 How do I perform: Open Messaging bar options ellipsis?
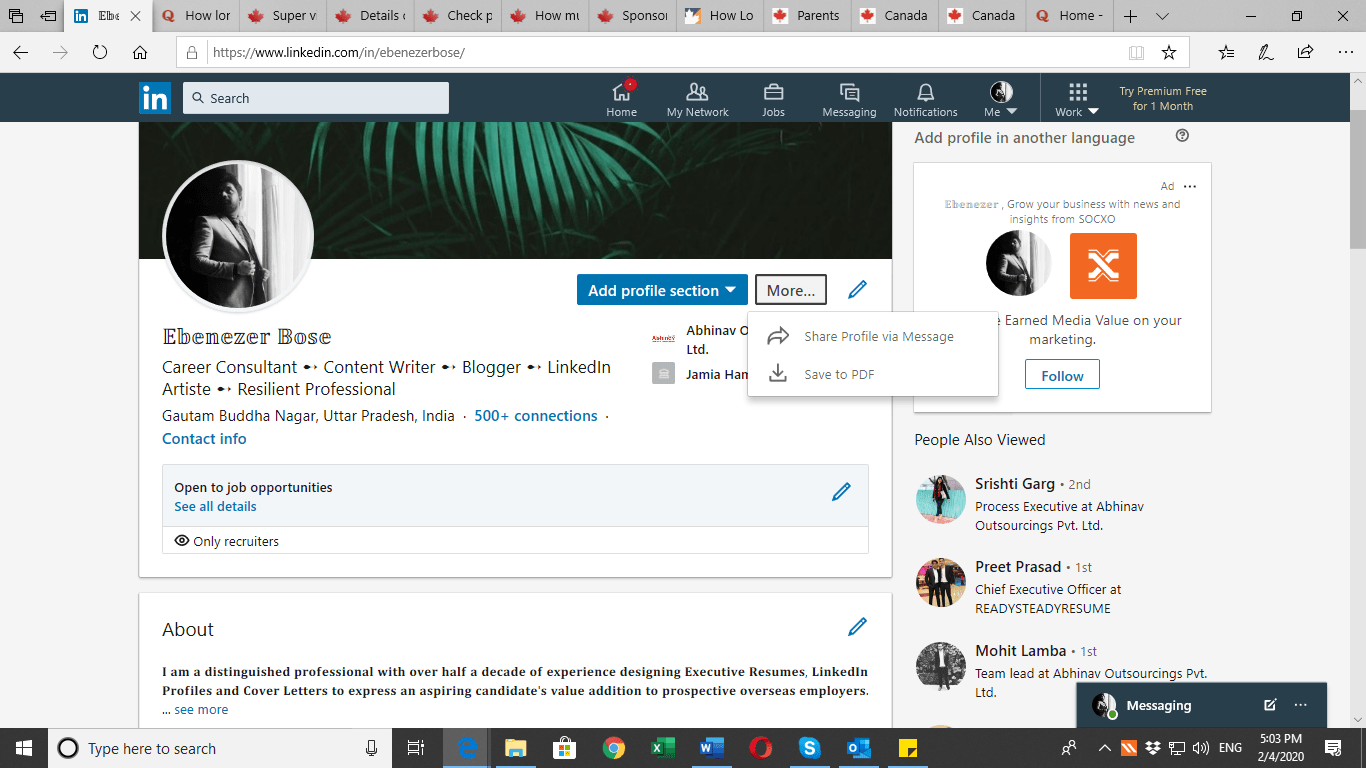(1300, 705)
